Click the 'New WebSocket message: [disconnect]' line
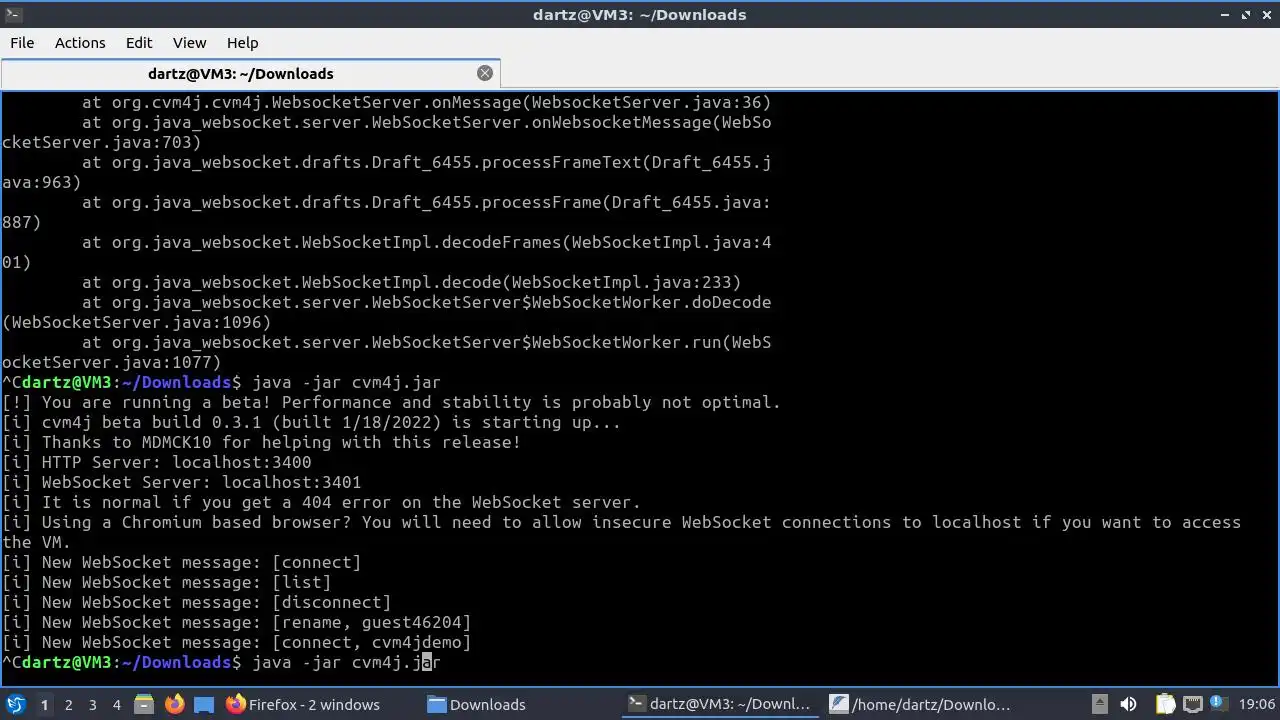 197,602
